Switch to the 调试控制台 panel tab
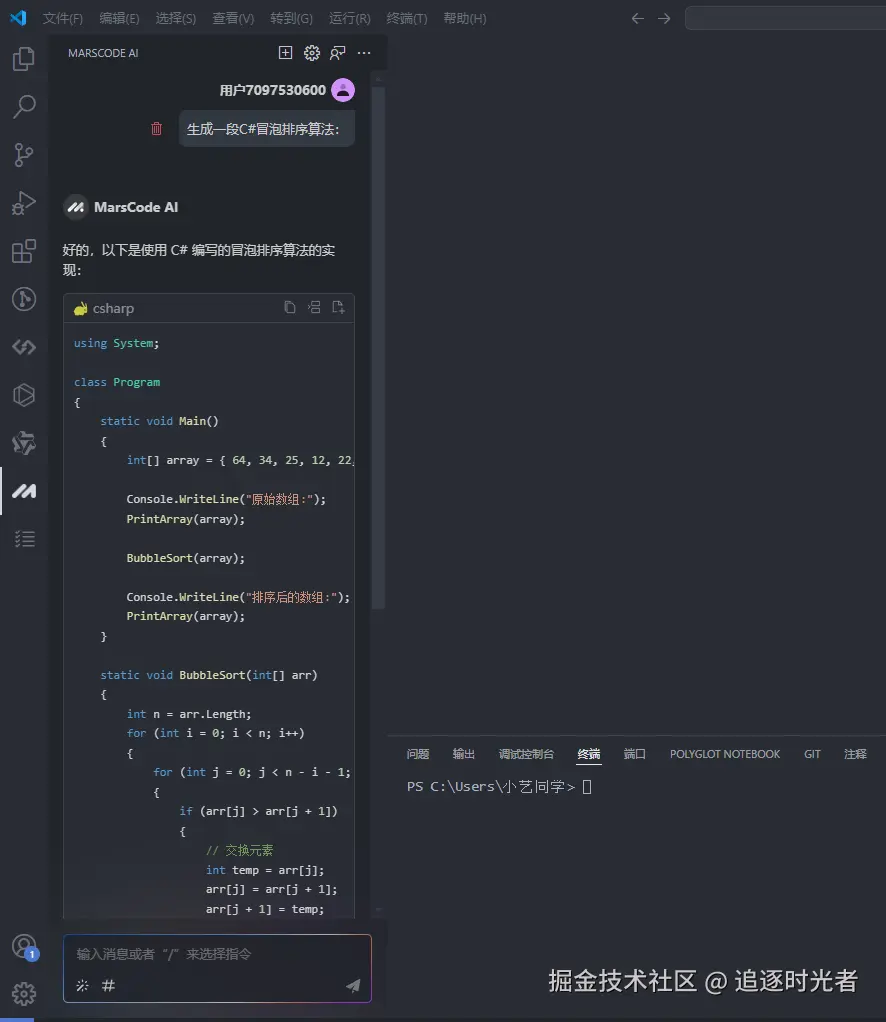This screenshot has width=886, height=1022. pos(526,754)
